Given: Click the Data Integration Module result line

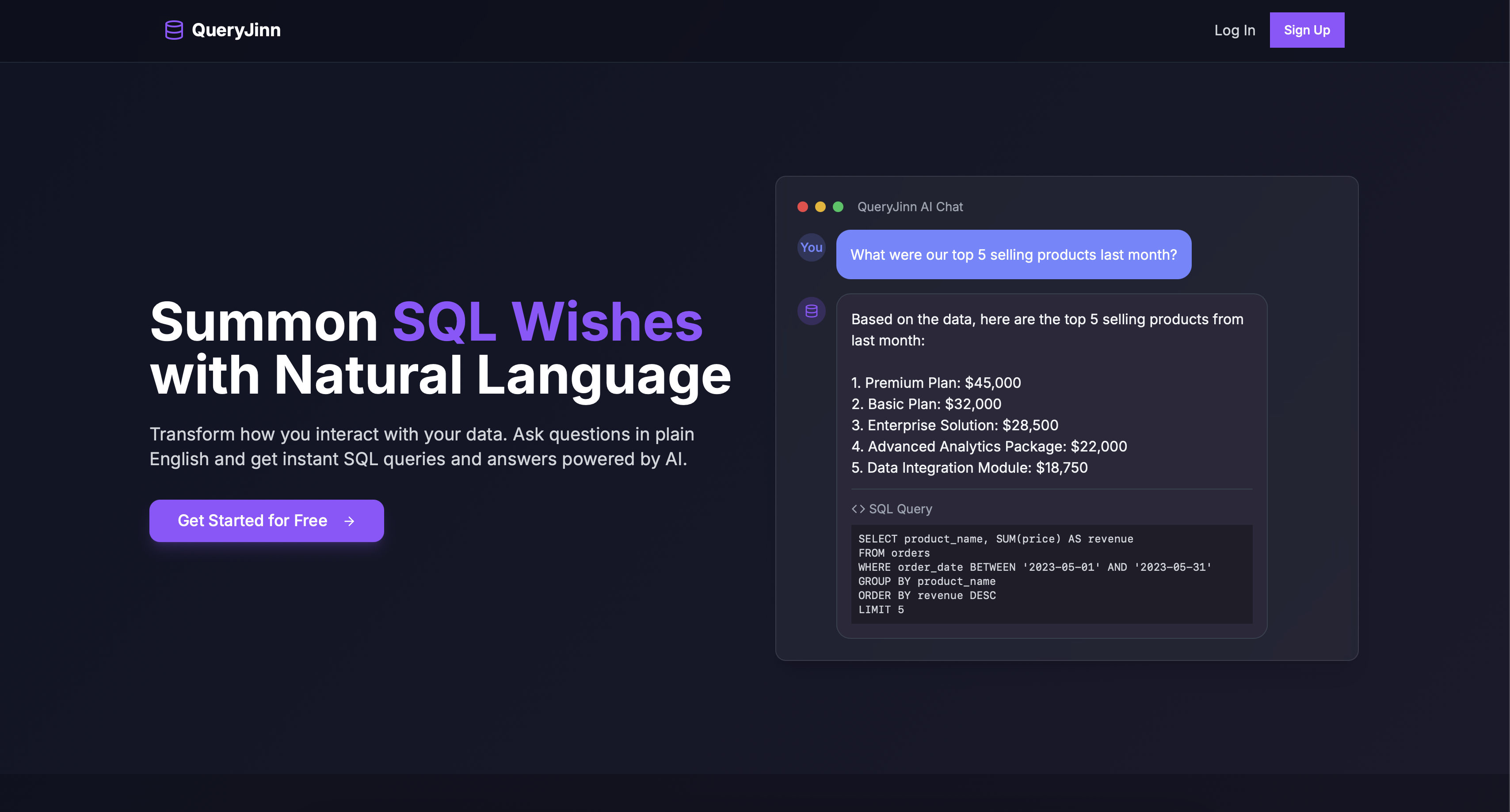Looking at the screenshot, I should tap(969, 467).
